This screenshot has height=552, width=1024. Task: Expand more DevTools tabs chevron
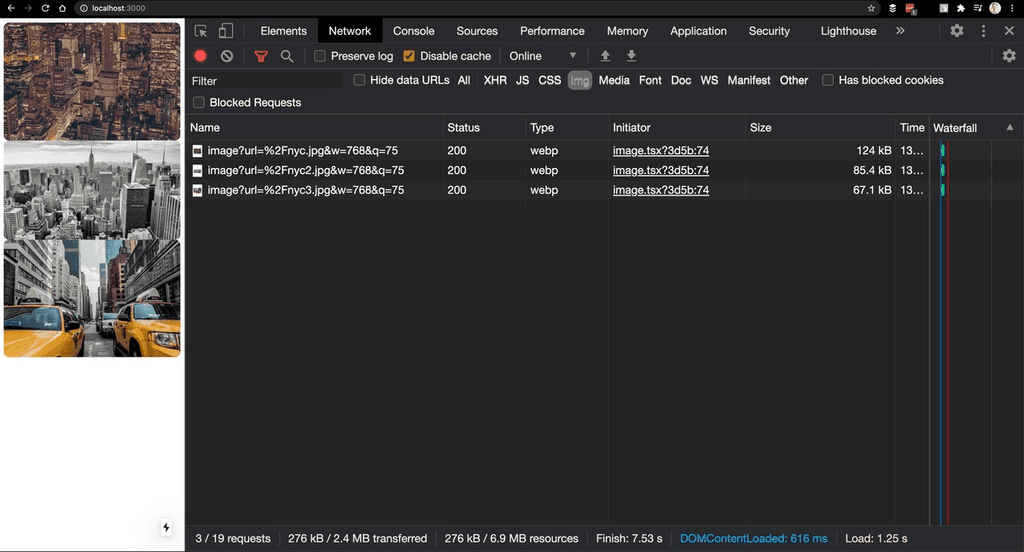(x=900, y=31)
